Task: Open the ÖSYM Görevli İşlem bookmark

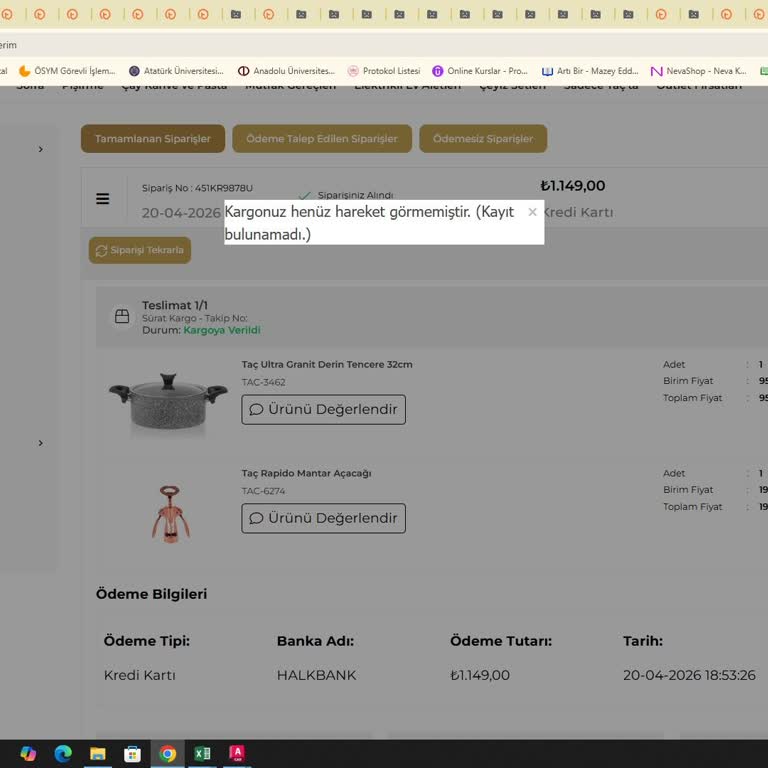Action: (67, 71)
